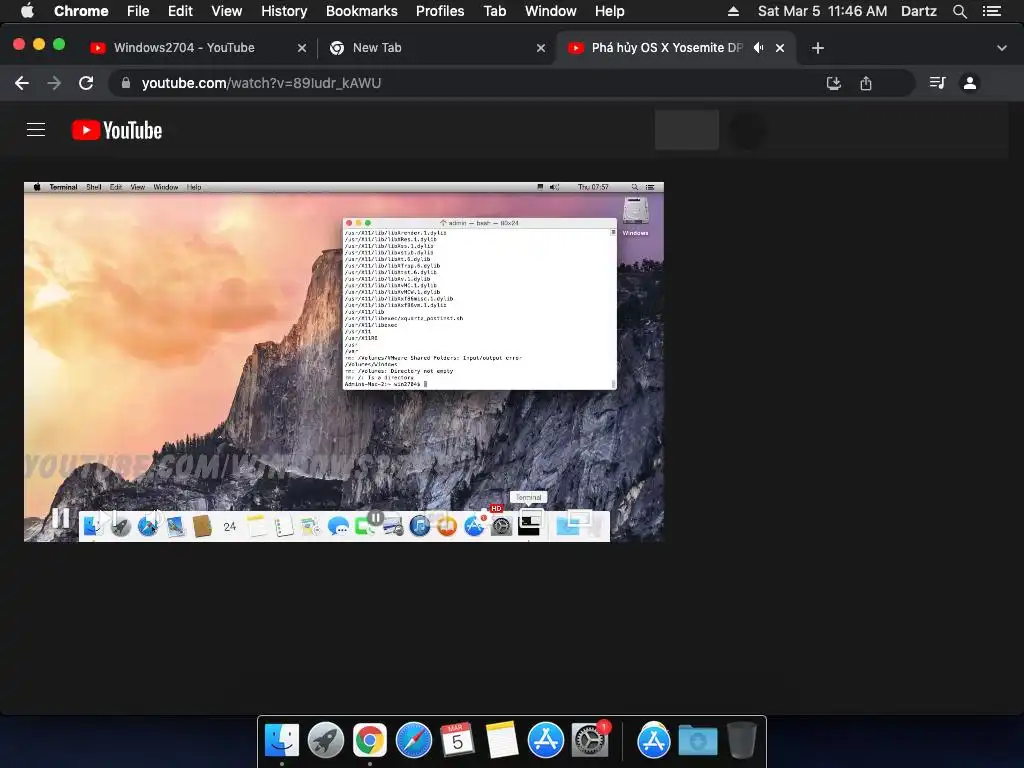The width and height of the screenshot is (1024, 768).
Task: Mute the tab via speaker icon on Yosemite tab
Action: coord(758,48)
